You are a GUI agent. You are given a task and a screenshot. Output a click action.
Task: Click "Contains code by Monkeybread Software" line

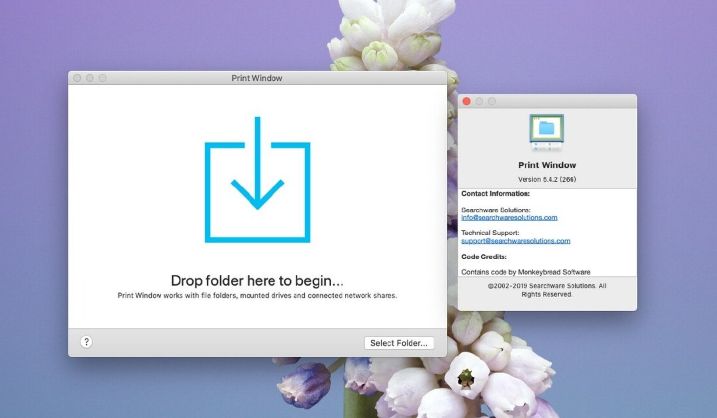pyautogui.click(x=525, y=272)
